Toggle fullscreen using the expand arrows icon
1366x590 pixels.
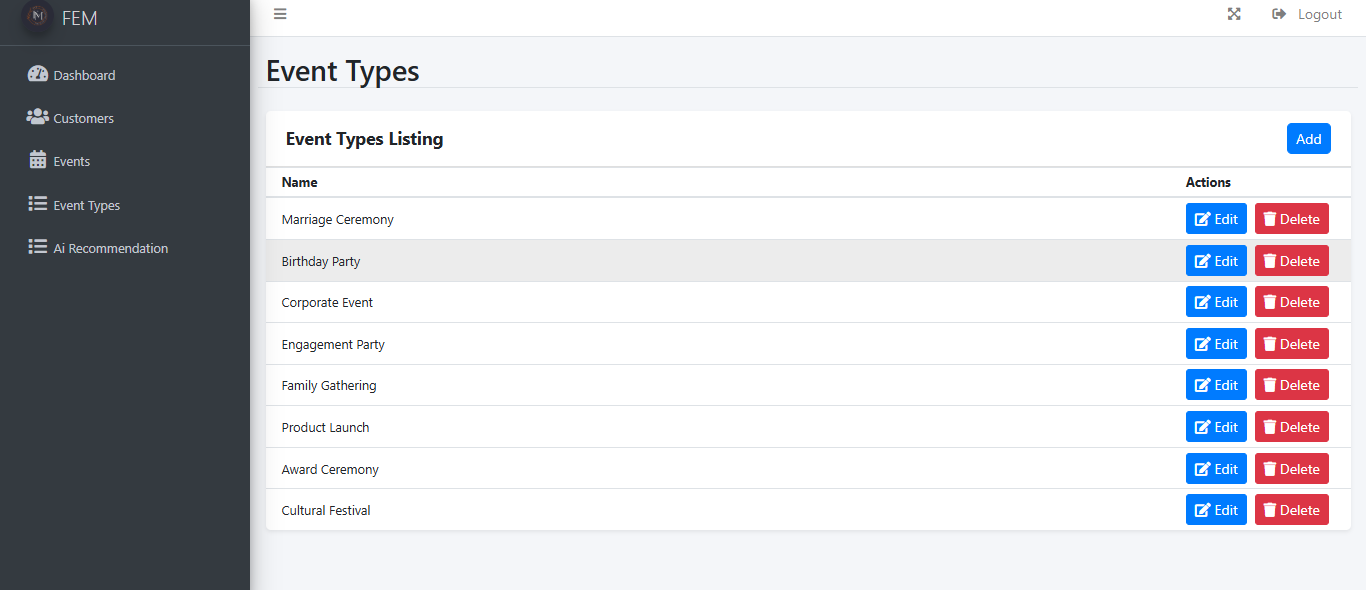pos(1234,14)
